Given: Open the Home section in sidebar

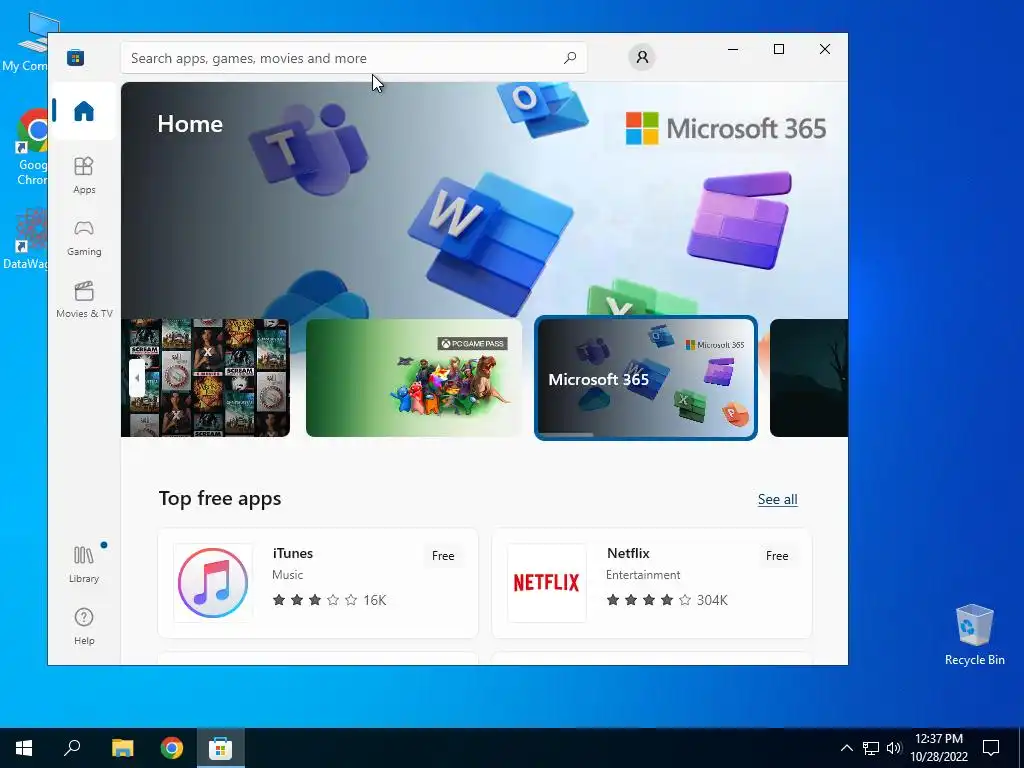Looking at the screenshot, I should pyautogui.click(x=84, y=111).
